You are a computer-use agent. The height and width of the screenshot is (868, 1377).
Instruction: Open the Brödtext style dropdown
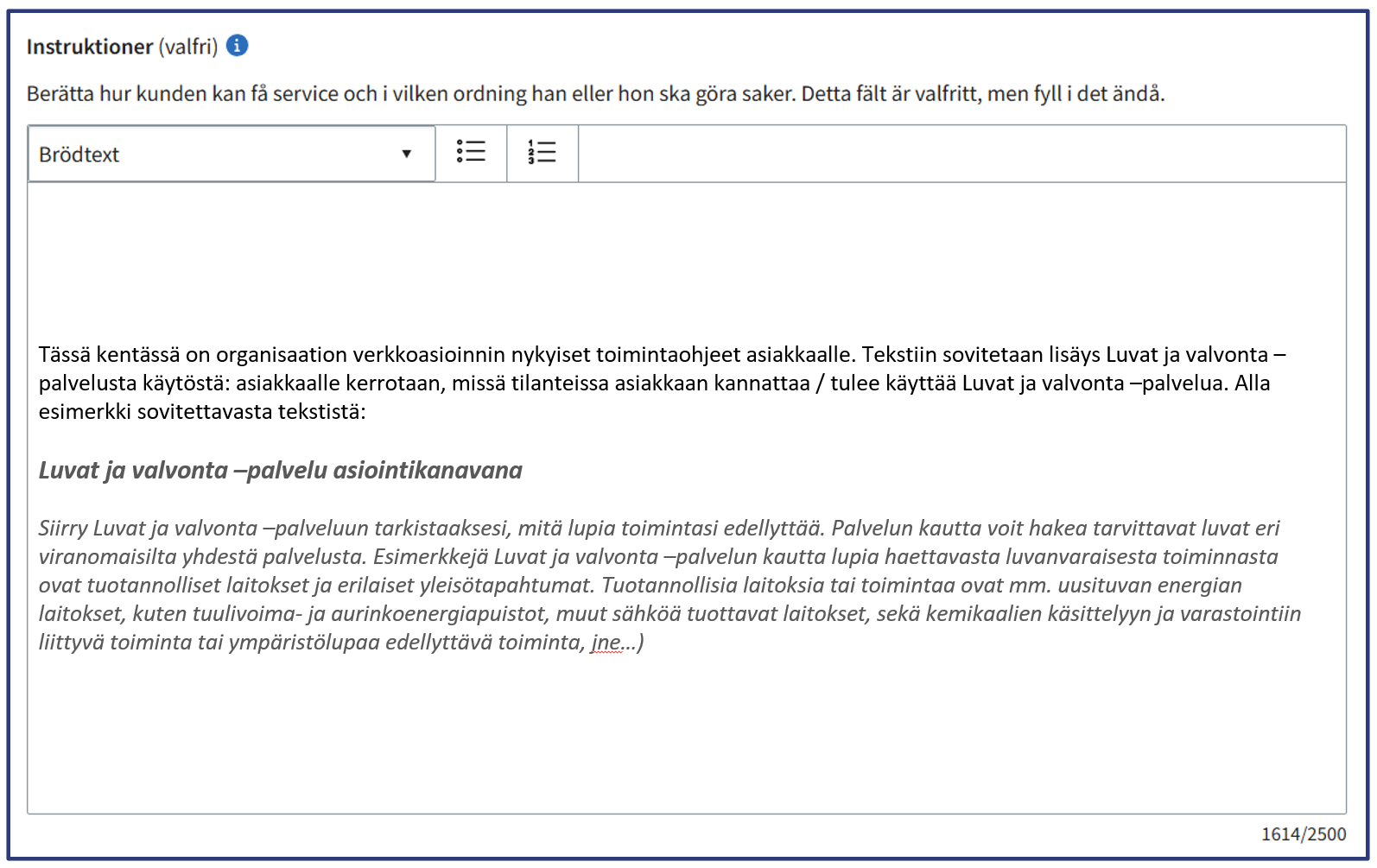[x=231, y=154]
